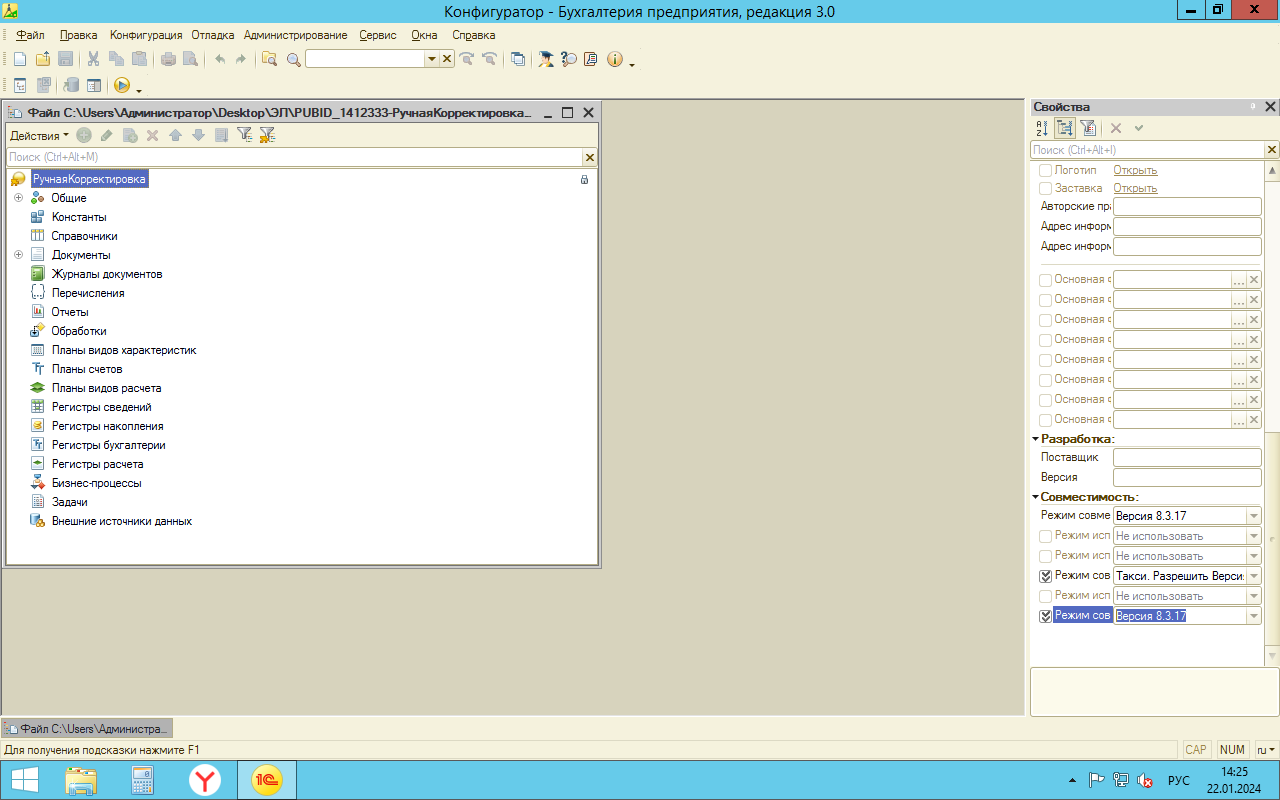
Task: Toggle properties by categories icon
Action: pyautogui.click(x=1064, y=128)
